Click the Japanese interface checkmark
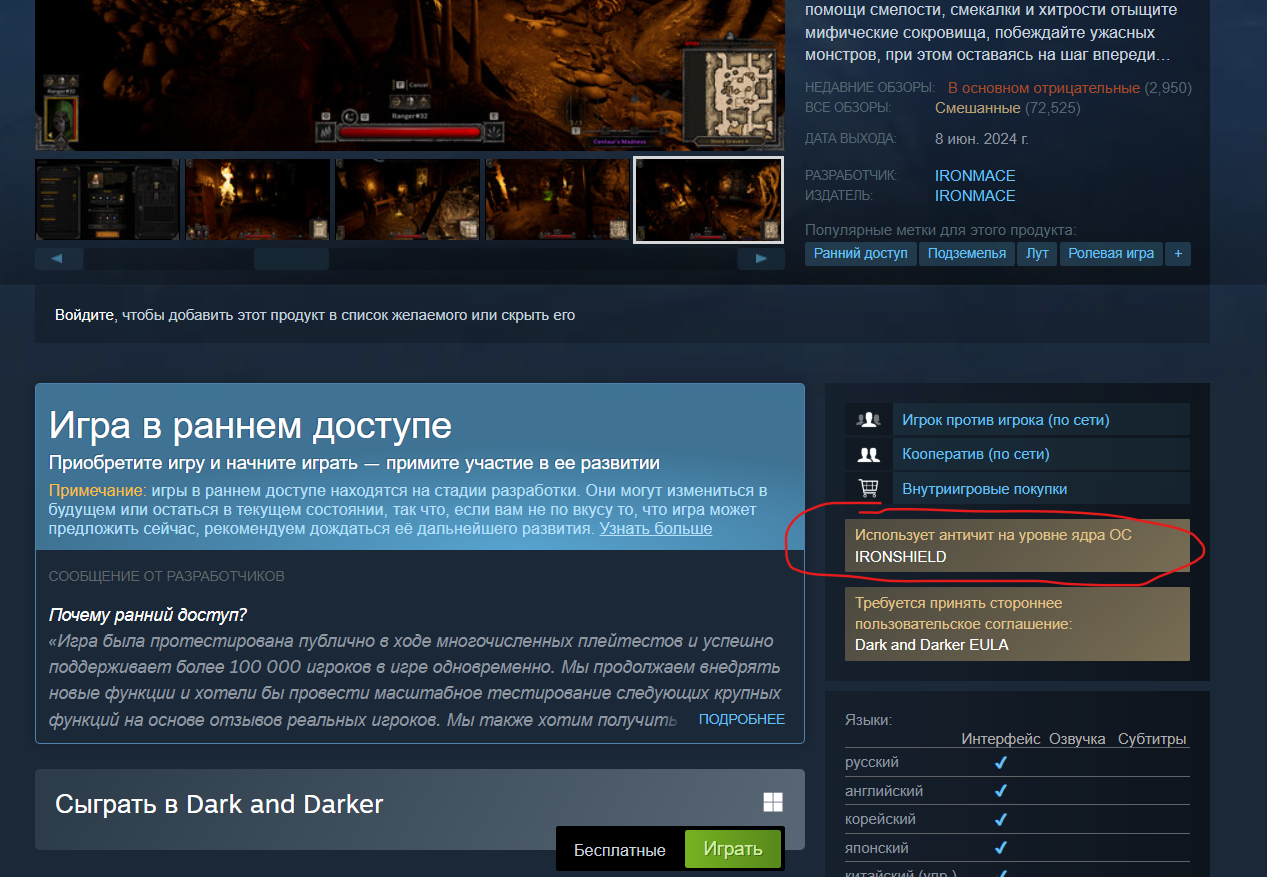This screenshot has height=877, width=1267. tap(1000, 847)
